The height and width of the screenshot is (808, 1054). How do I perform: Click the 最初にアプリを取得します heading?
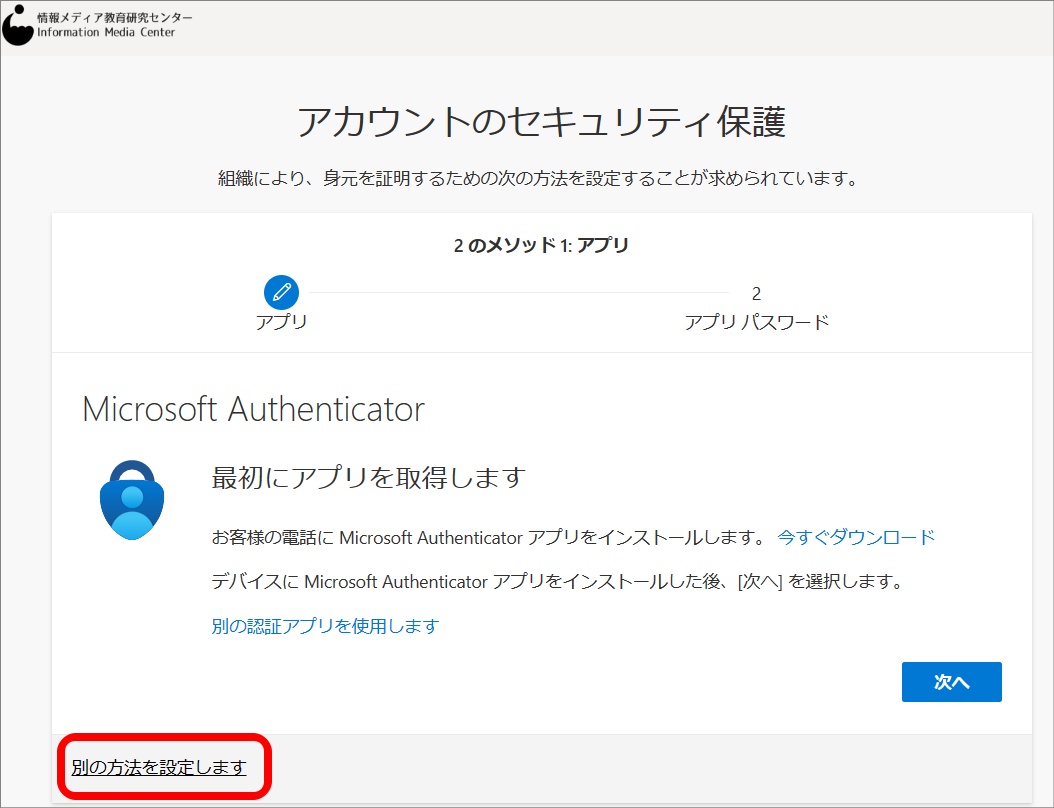click(368, 477)
